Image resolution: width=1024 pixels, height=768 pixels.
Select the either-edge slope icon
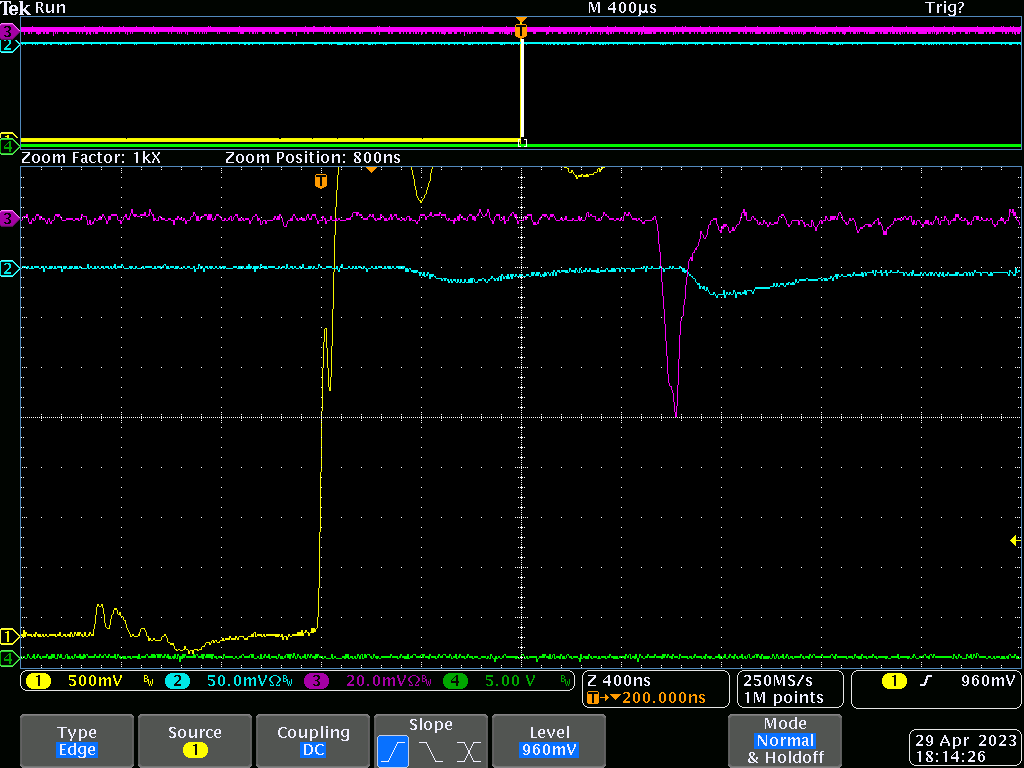[468, 750]
